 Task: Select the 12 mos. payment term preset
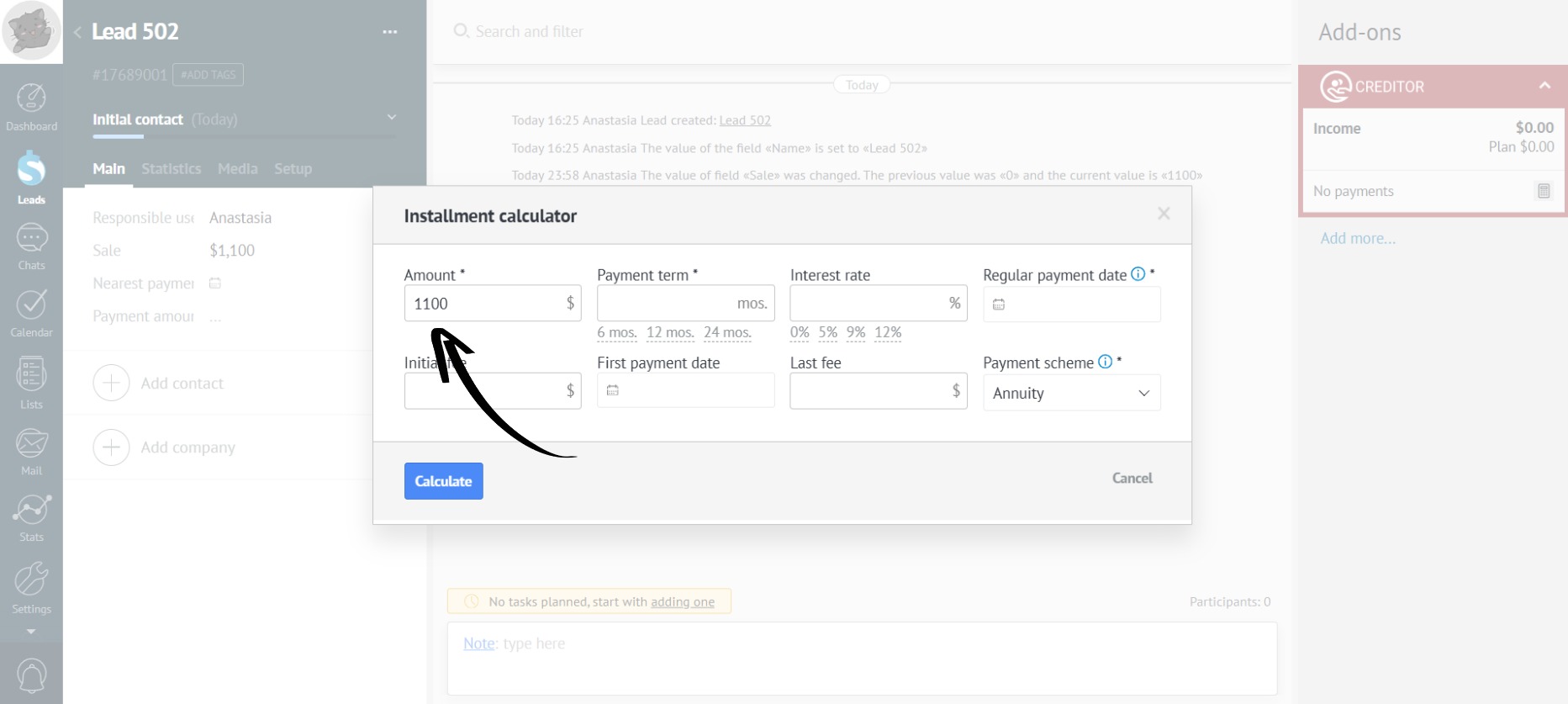tap(670, 332)
